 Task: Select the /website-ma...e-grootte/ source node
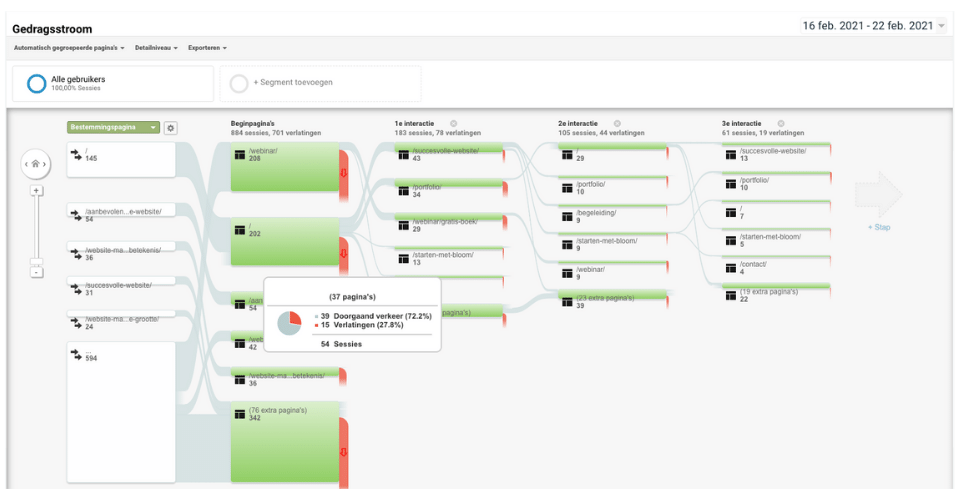click(x=121, y=314)
